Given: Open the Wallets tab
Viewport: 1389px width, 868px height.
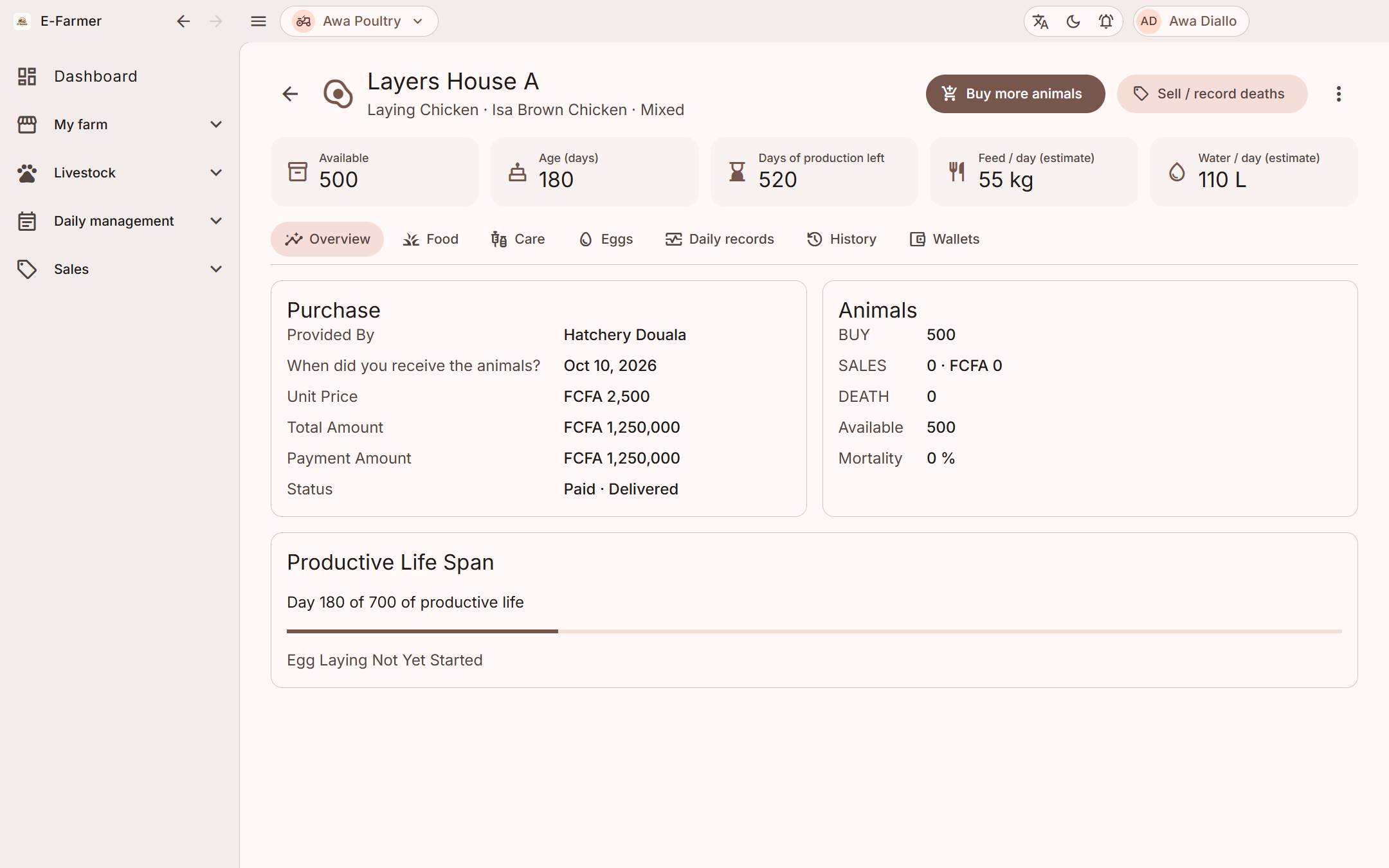Looking at the screenshot, I should [x=945, y=239].
